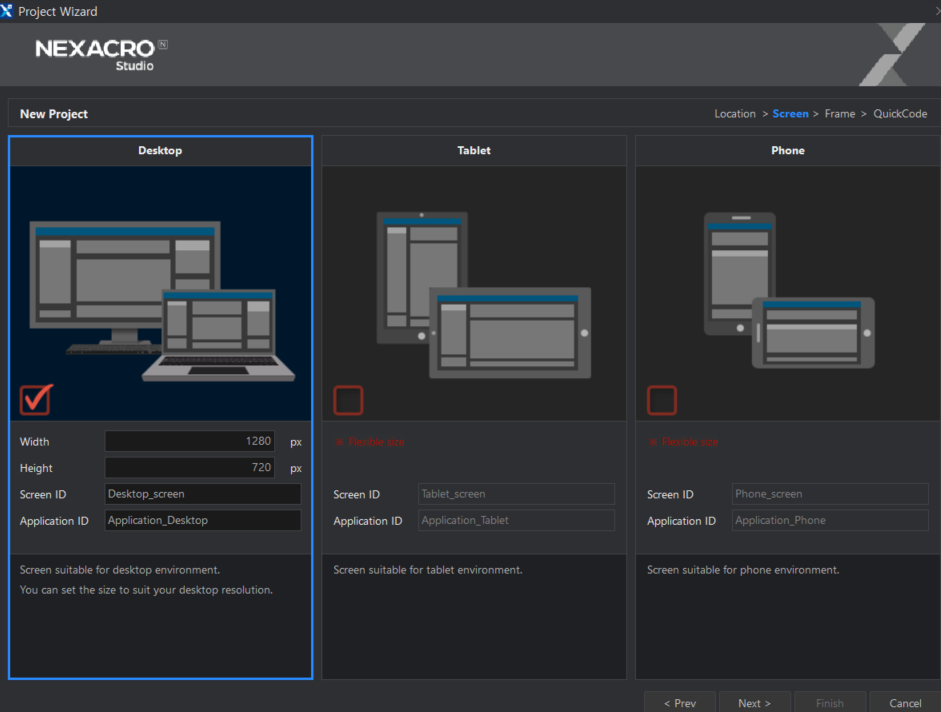This screenshot has width=941, height=712.
Task: Click the Nexacro Studio logo
Action: pyautogui.click(x=101, y=55)
